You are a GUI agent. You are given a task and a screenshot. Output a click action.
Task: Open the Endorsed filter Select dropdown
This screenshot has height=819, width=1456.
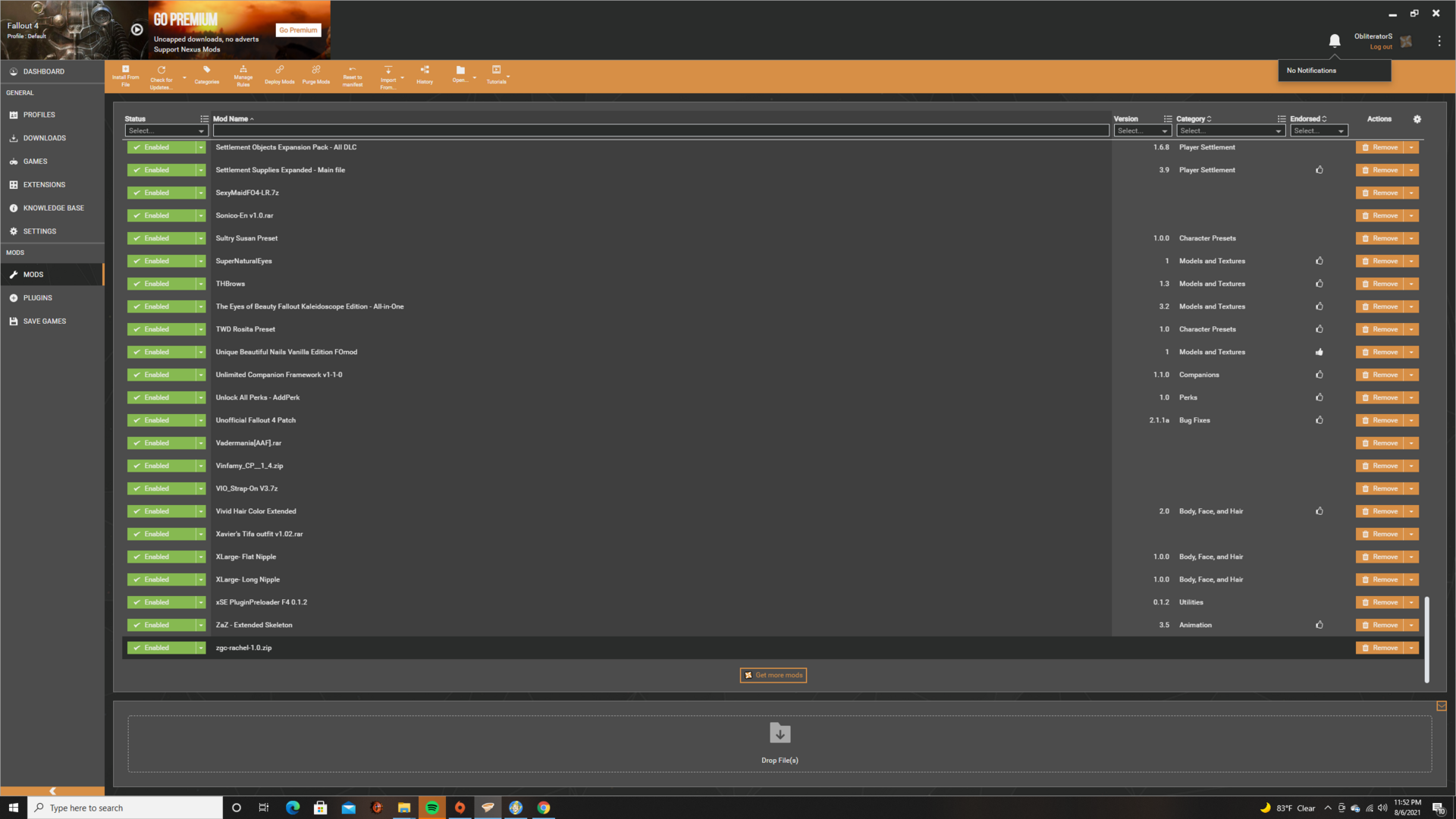(1318, 131)
